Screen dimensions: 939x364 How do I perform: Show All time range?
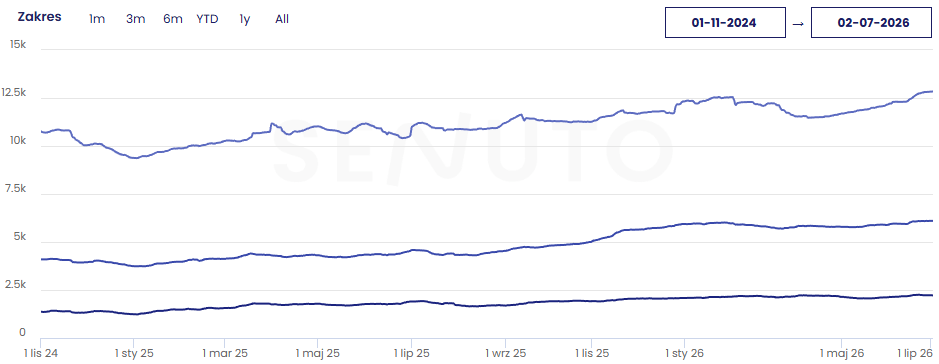(282, 19)
